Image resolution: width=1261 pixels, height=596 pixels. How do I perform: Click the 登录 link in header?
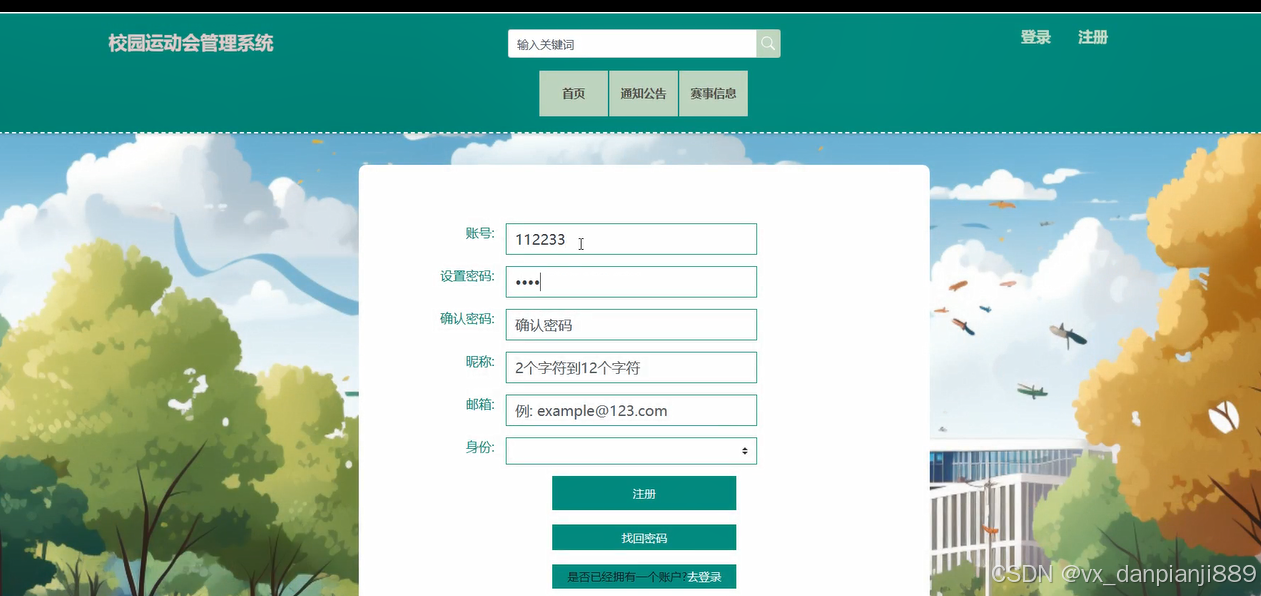(x=1035, y=38)
